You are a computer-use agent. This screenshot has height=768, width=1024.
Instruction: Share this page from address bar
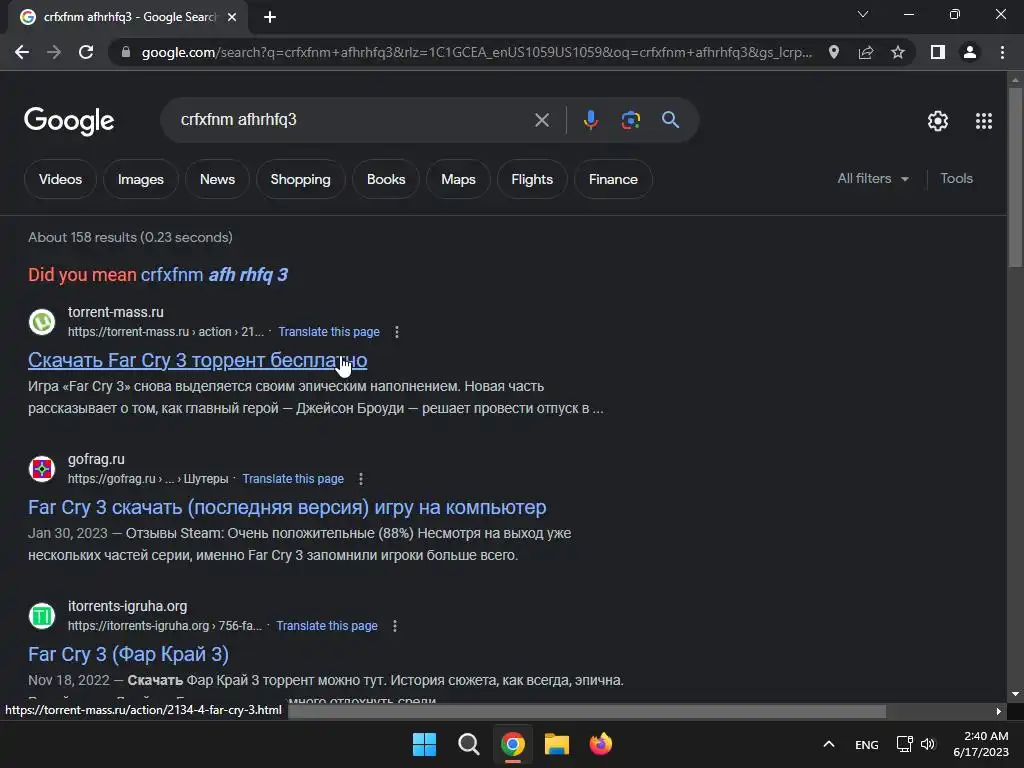[x=866, y=52]
